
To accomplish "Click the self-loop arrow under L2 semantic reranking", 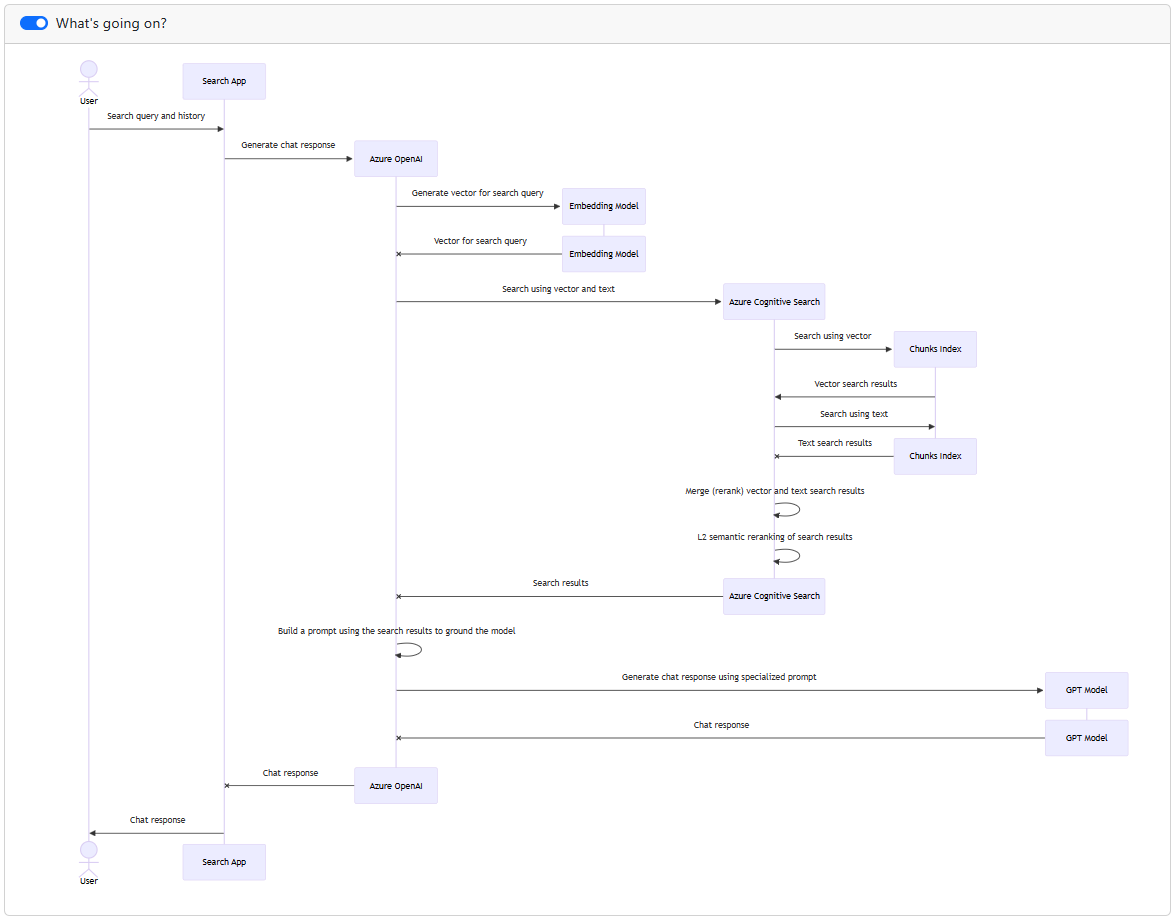I will (x=787, y=556).
